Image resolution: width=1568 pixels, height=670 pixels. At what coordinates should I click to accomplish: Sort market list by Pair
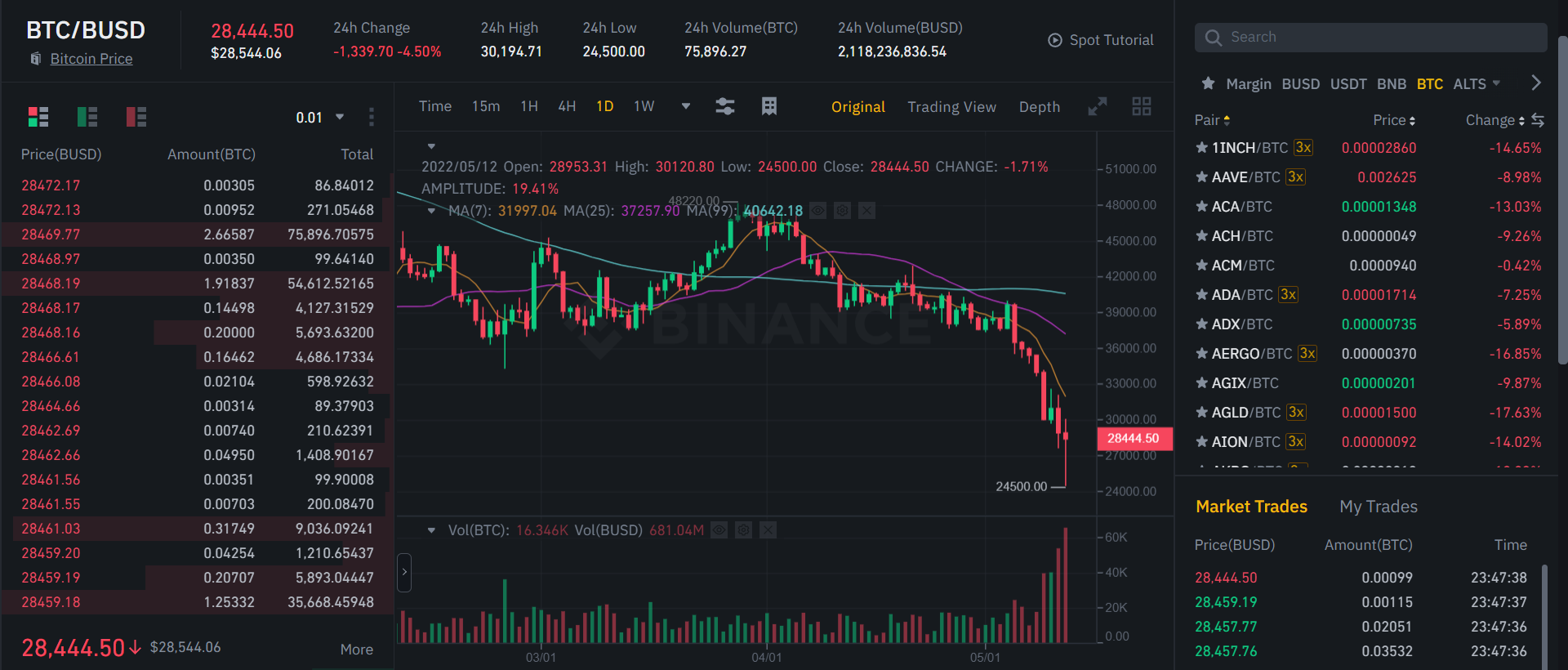point(1212,120)
